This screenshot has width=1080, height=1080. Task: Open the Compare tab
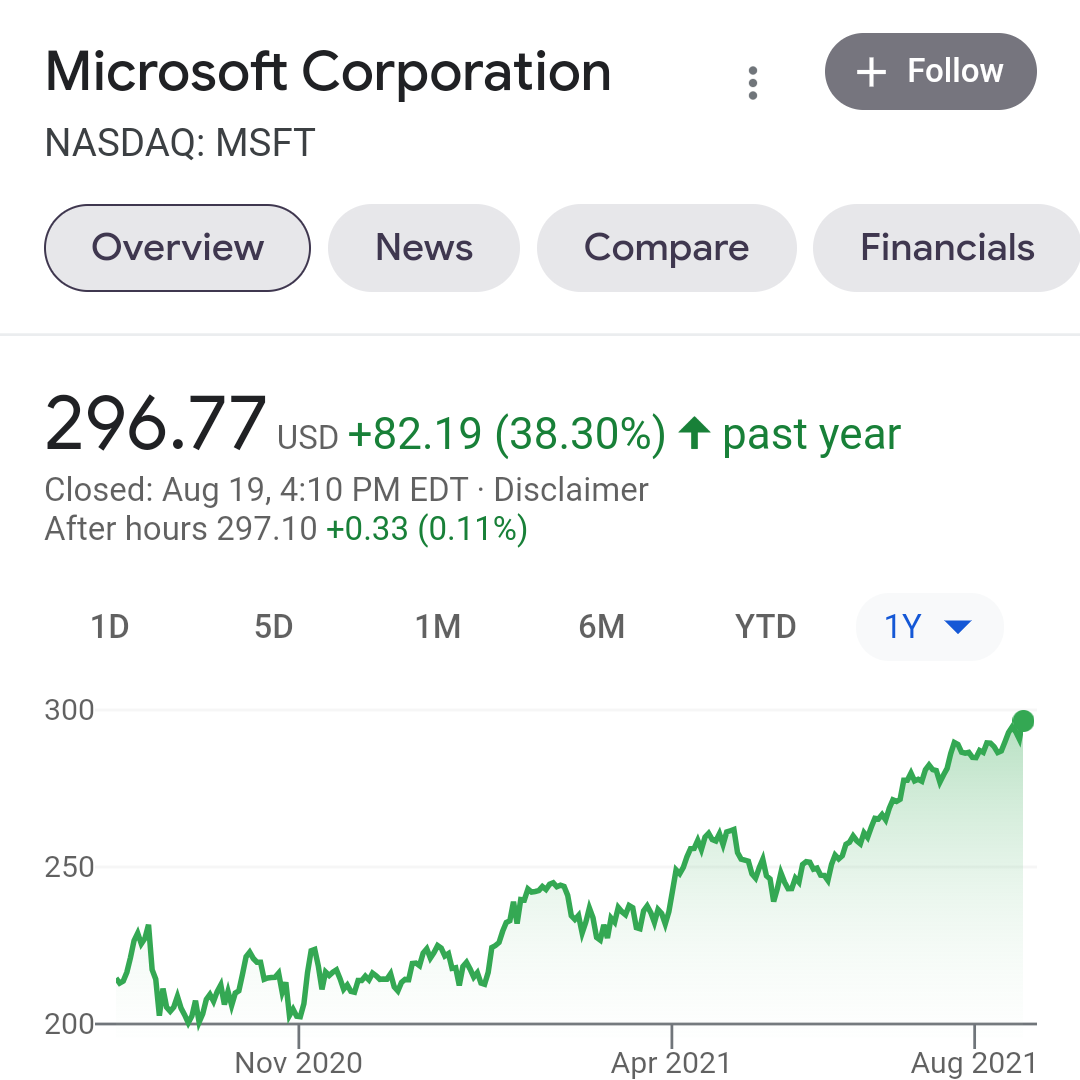666,247
